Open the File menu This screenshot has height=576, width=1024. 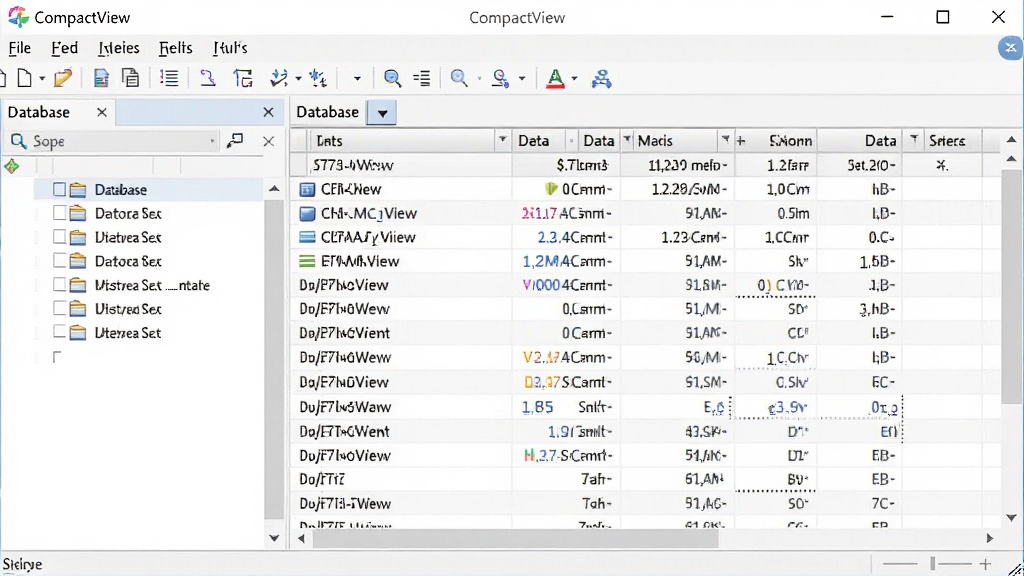(x=20, y=48)
